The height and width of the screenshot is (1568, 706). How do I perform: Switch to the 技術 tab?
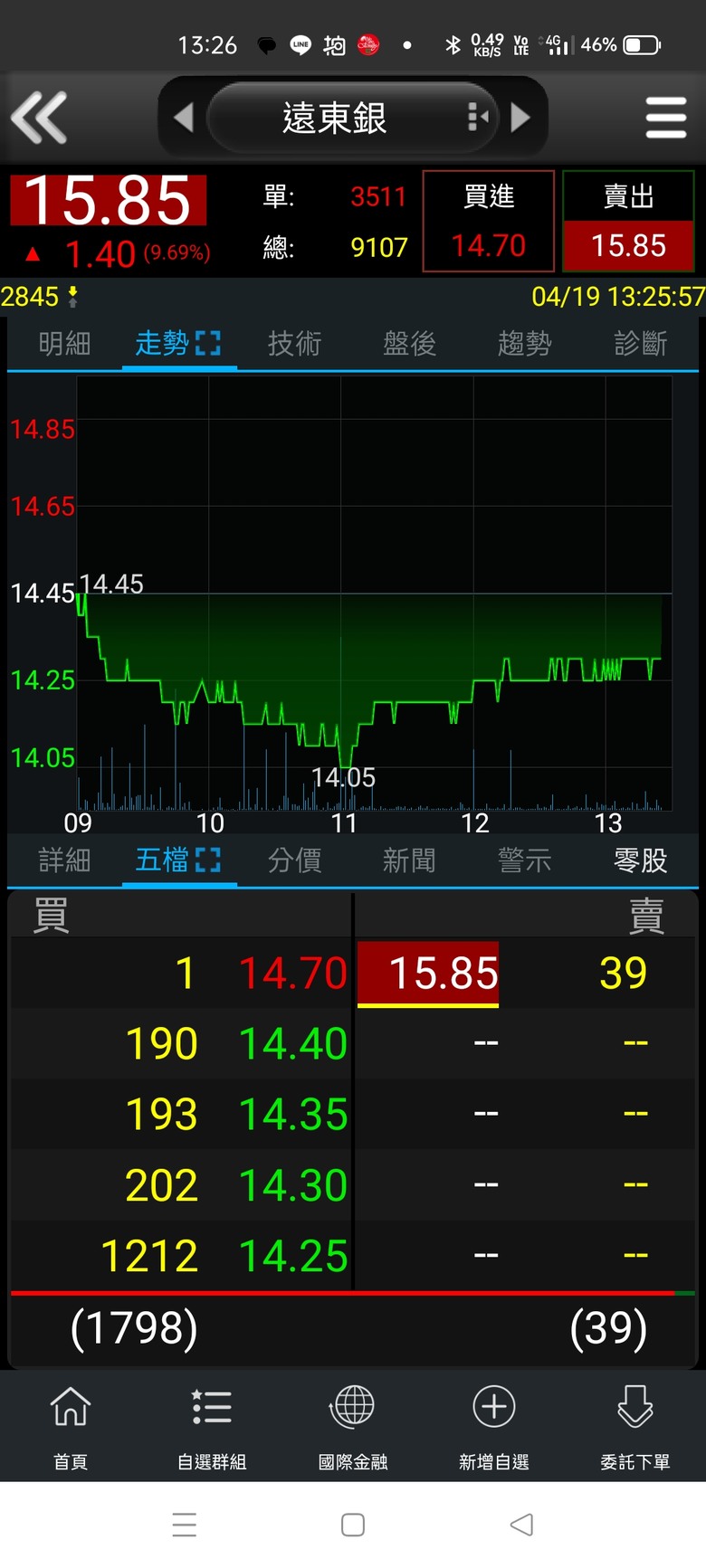pyautogui.click(x=294, y=344)
